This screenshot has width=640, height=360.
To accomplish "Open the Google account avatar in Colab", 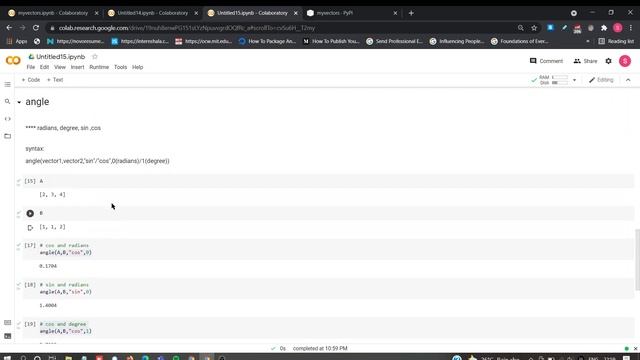I will (624, 61).
